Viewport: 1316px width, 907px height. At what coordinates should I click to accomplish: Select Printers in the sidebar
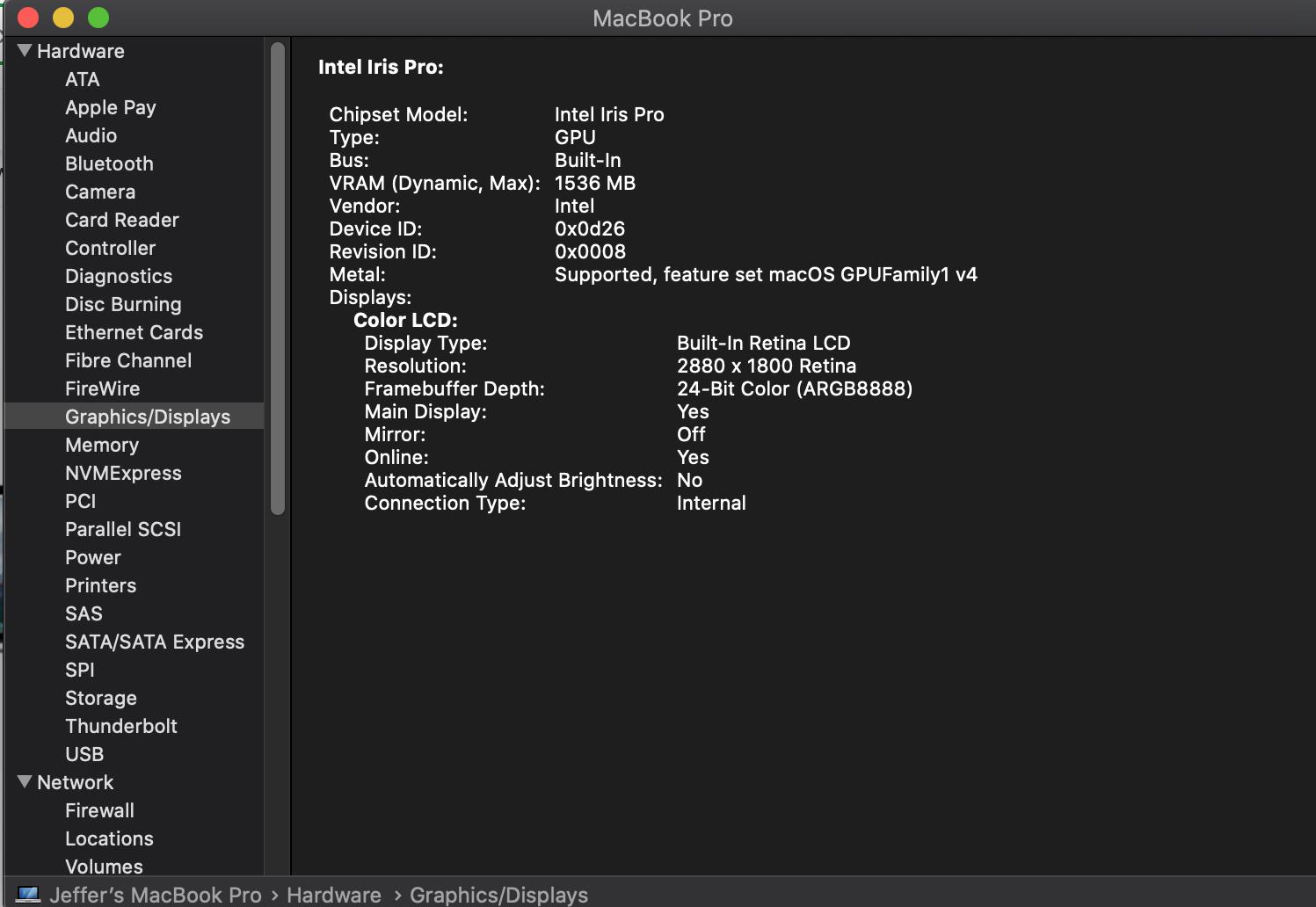101,585
